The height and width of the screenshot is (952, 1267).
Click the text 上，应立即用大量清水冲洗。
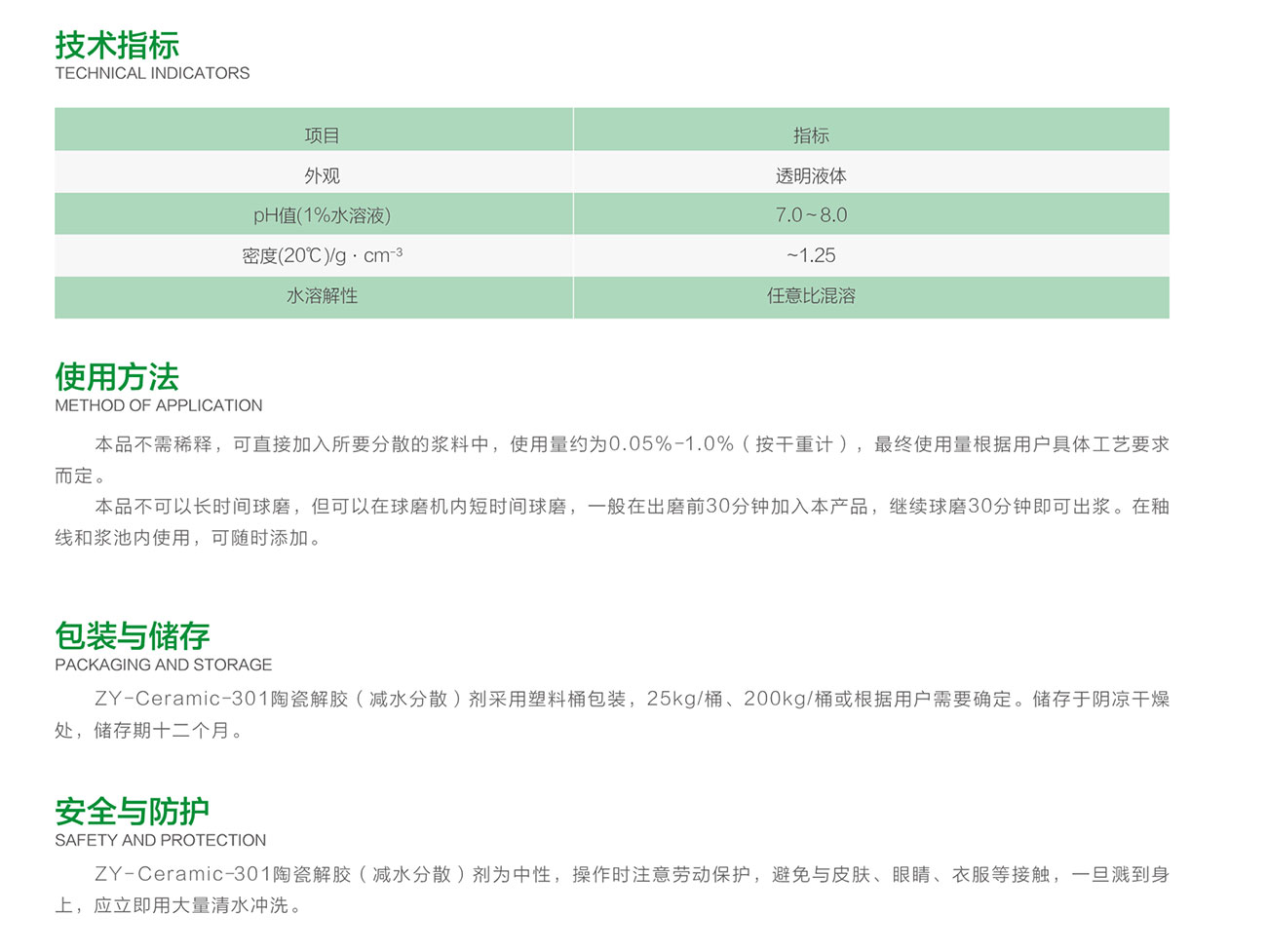click(178, 906)
